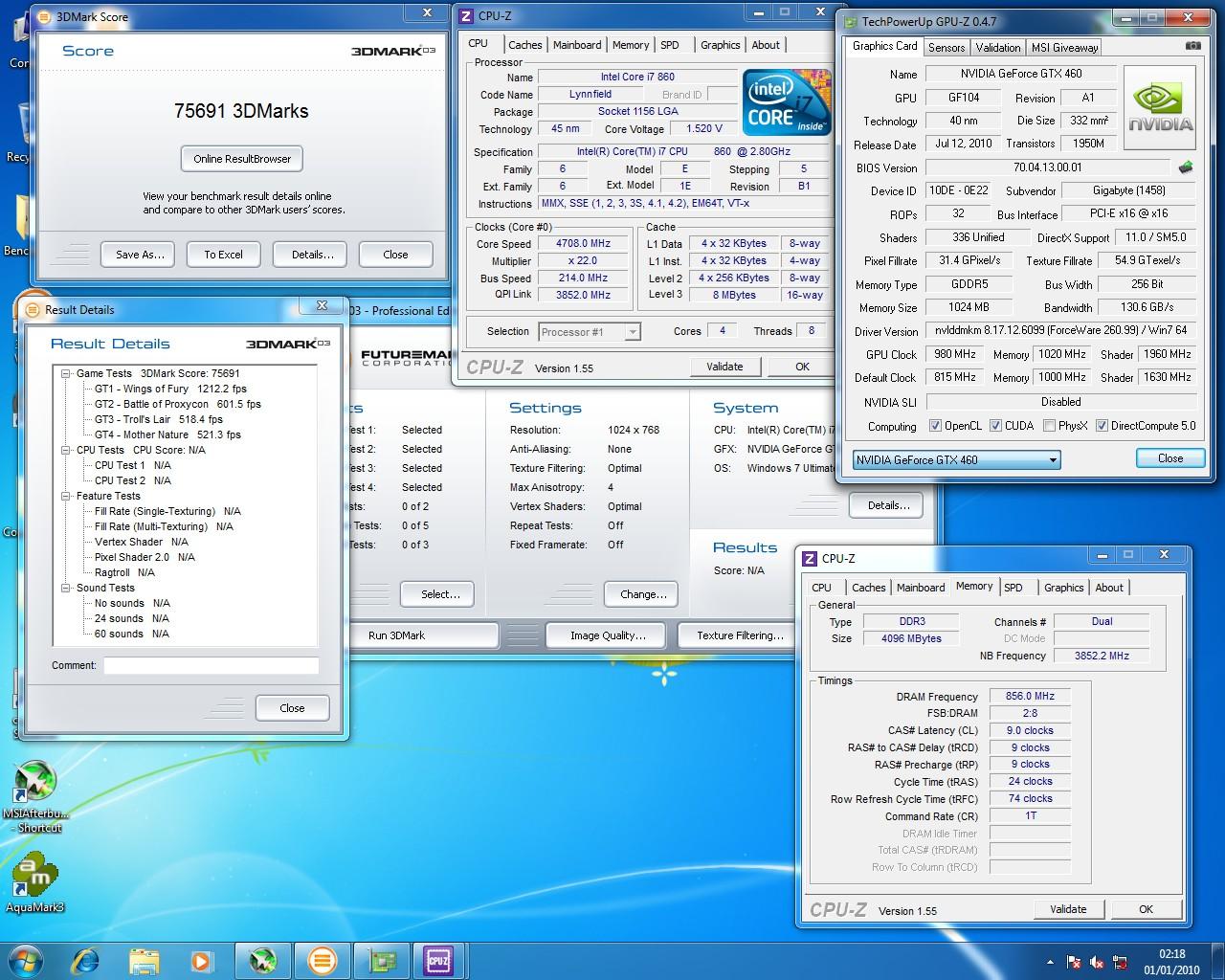Click the GPU-Z screenshot camera icon
This screenshot has width=1225, height=980.
coord(1193,46)
